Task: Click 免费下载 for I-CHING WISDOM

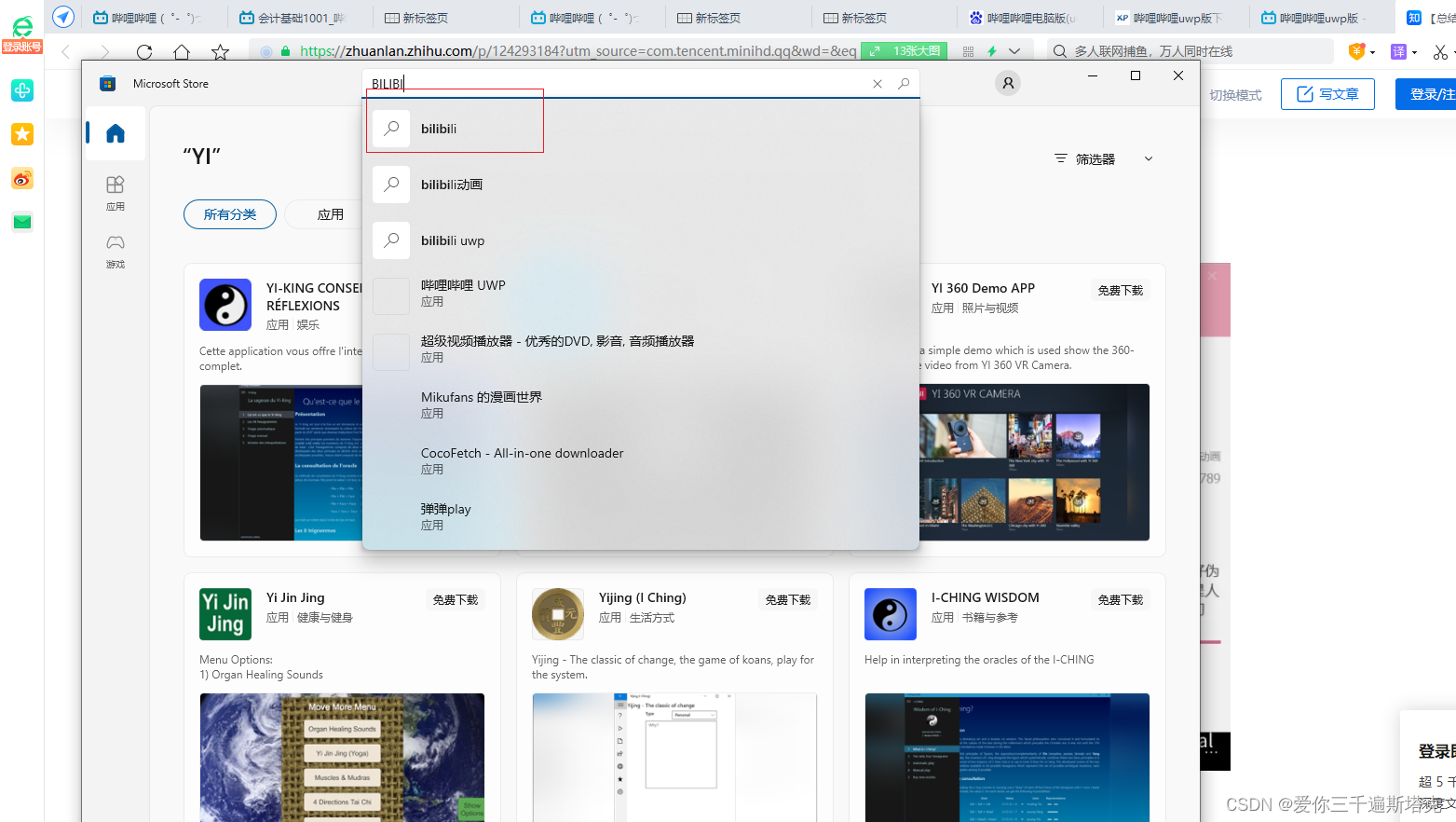Action: click(x=1120, y=600)
